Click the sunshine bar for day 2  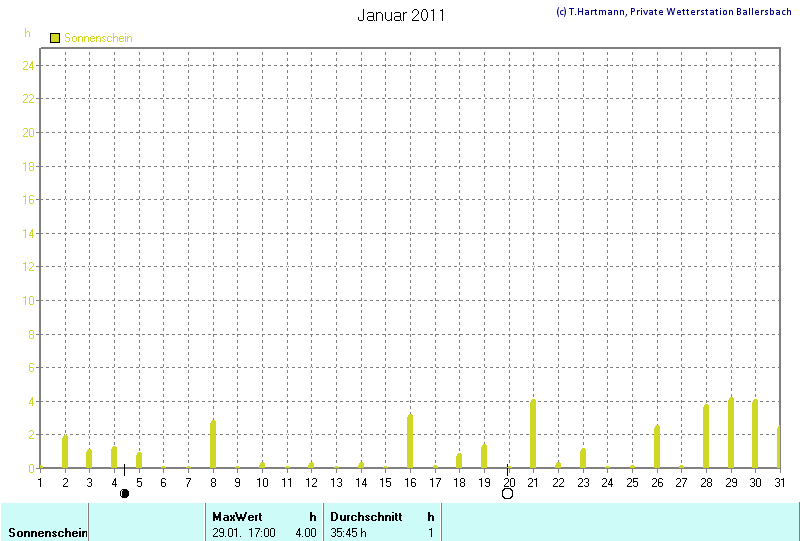[65, 451]
